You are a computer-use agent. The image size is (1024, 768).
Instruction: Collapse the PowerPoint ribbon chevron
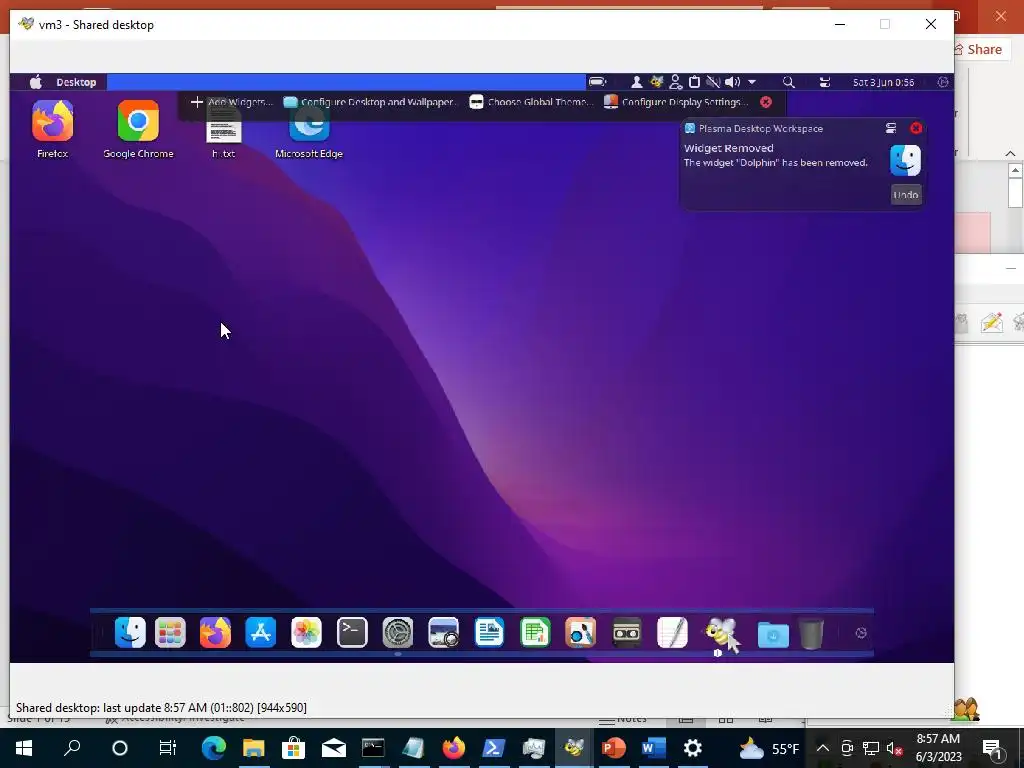[x=1010, y=153]
